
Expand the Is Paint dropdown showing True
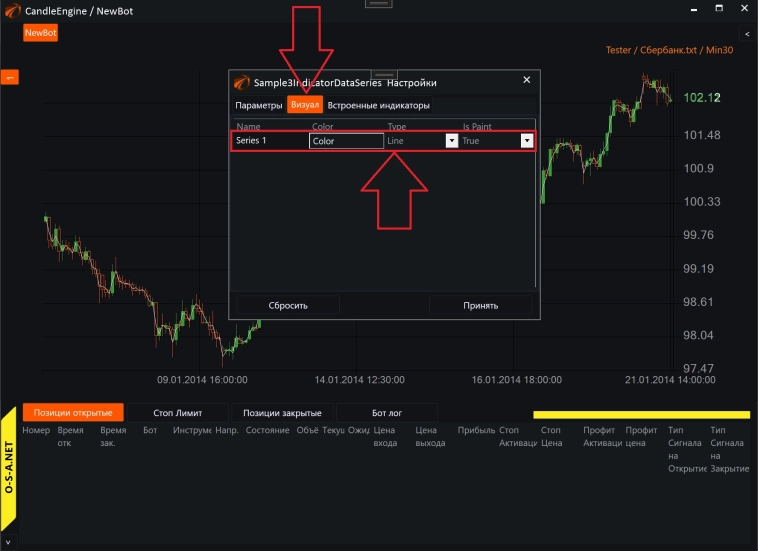point(526,141)
